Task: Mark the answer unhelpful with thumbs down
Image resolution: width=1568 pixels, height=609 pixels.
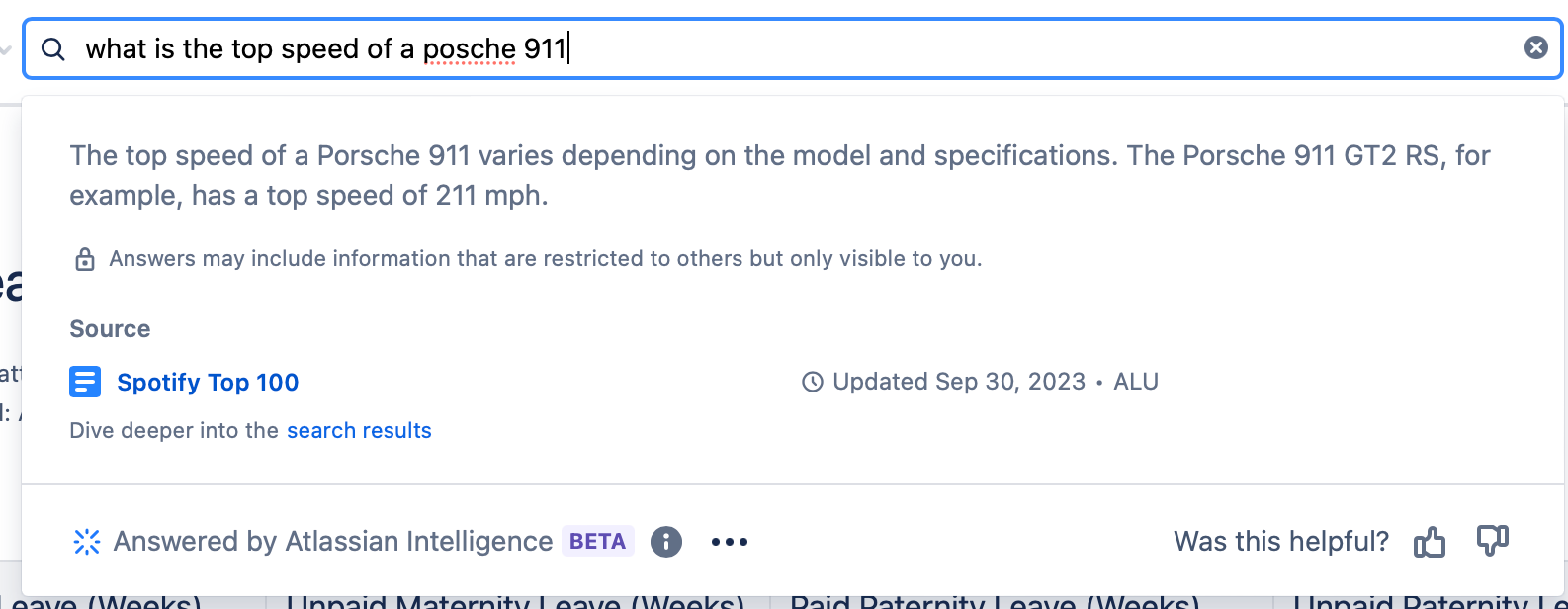Action: coord(1492,541)
